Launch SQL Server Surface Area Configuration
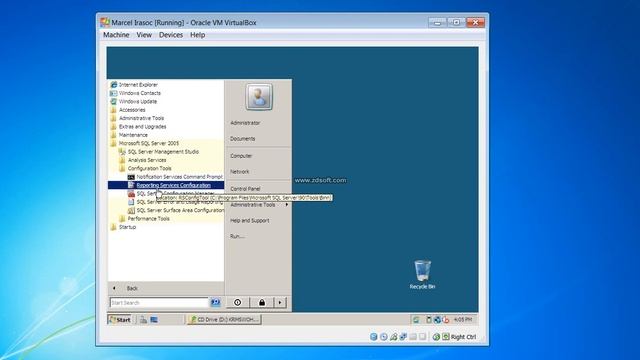 [180, 210]
